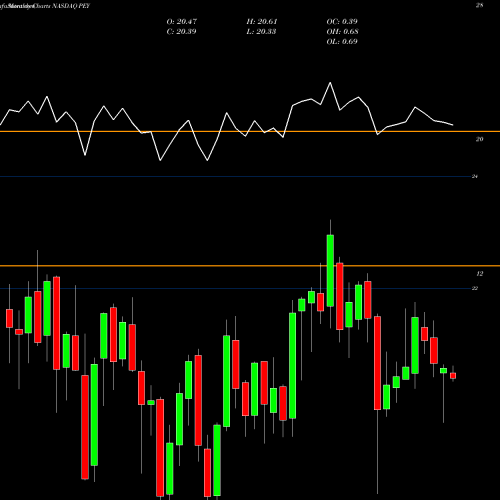The width and height of the screenshot is (500, 500).
Task: Click the 12 label below lower orange line
Action: 479,274
